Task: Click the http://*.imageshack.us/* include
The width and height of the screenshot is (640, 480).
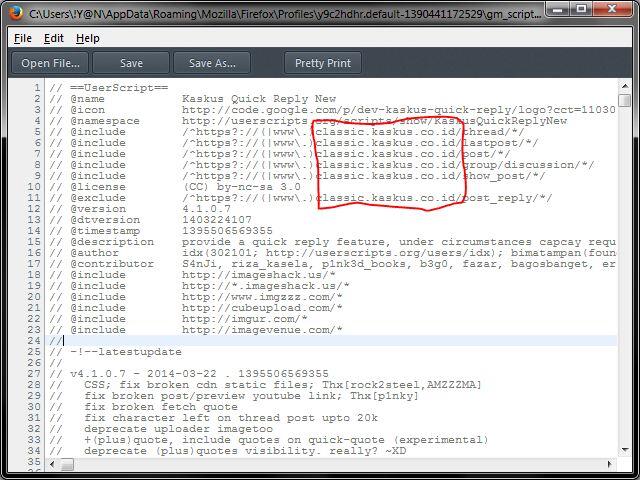Action: [266, 286]
